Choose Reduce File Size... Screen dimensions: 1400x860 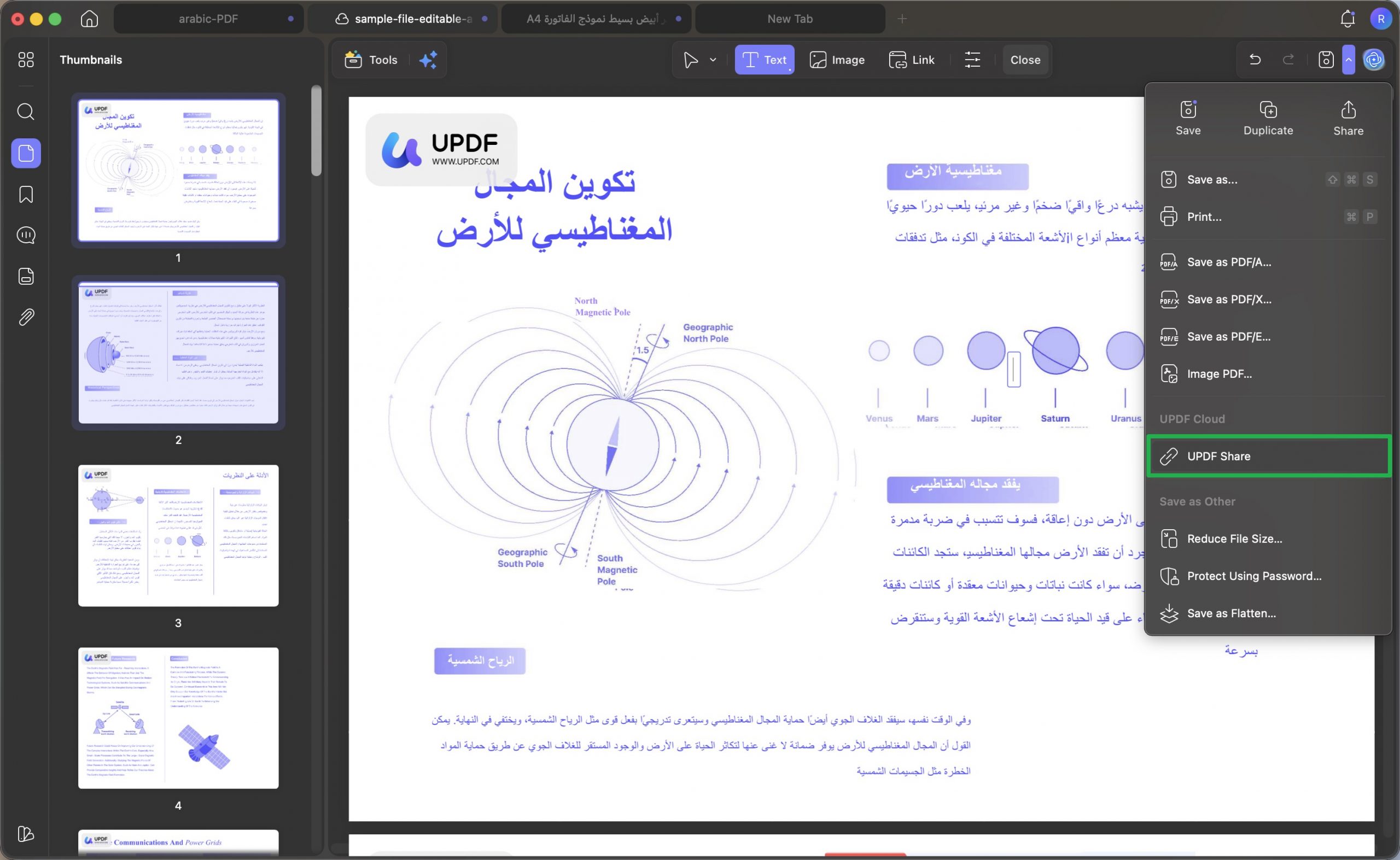point(1268,539)
